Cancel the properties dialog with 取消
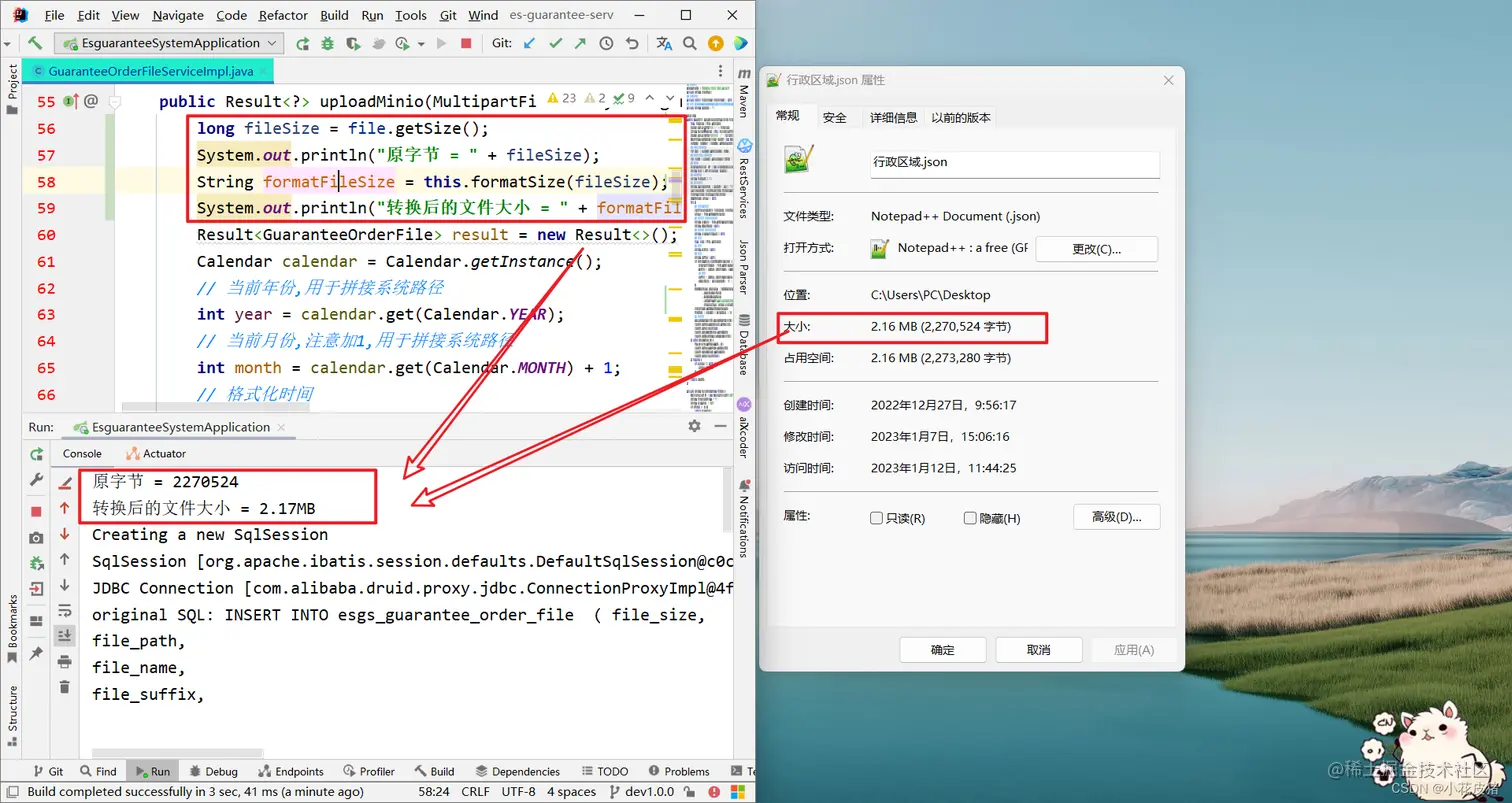1512x803 pixels. pyautogui.click(x=1039, y=650)
